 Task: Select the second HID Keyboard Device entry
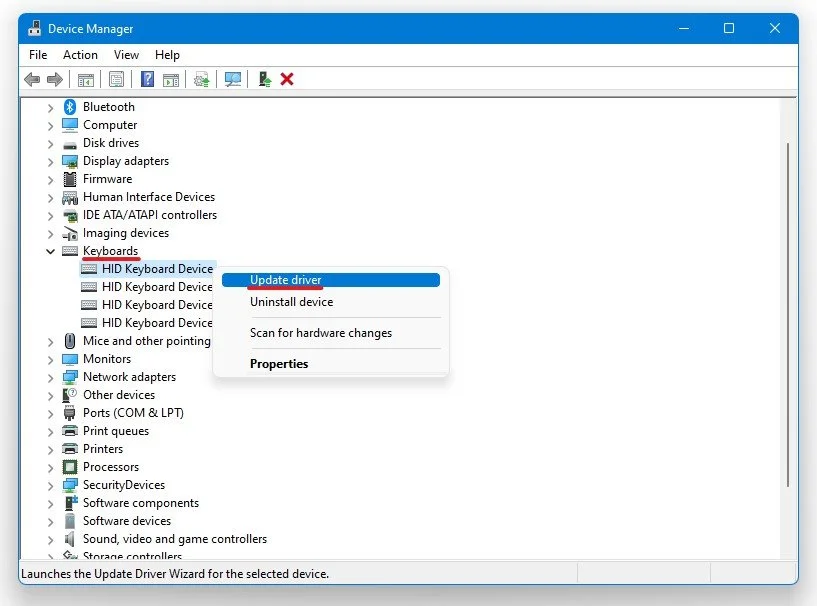[157, 287]
